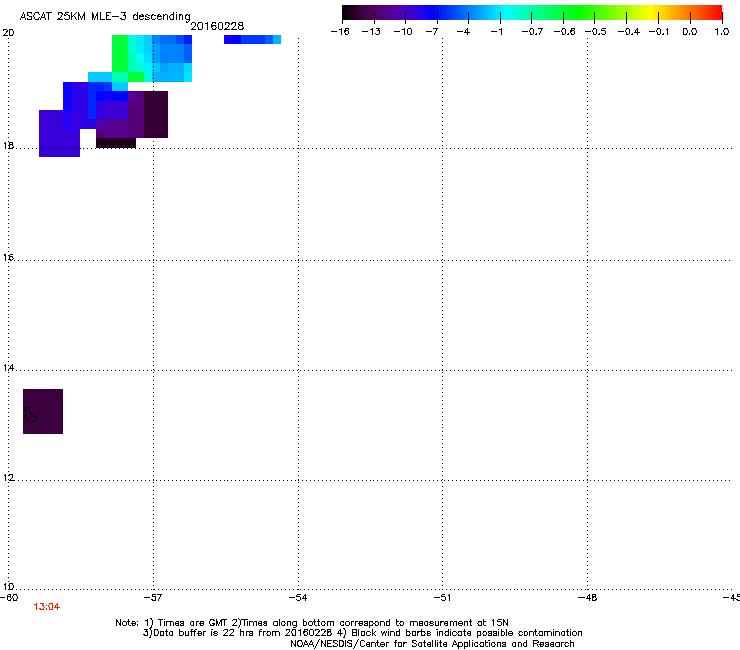Click the colorbar label -0.1
Image resolution: width=740 pixels, height=650 pixels.
click(659, 32)
